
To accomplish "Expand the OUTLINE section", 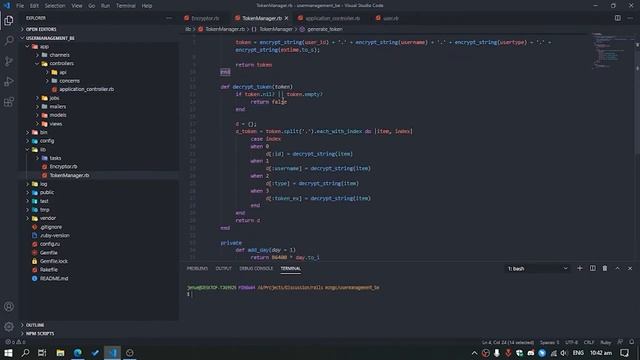I will pyautogui.click(x=35, y=325).
